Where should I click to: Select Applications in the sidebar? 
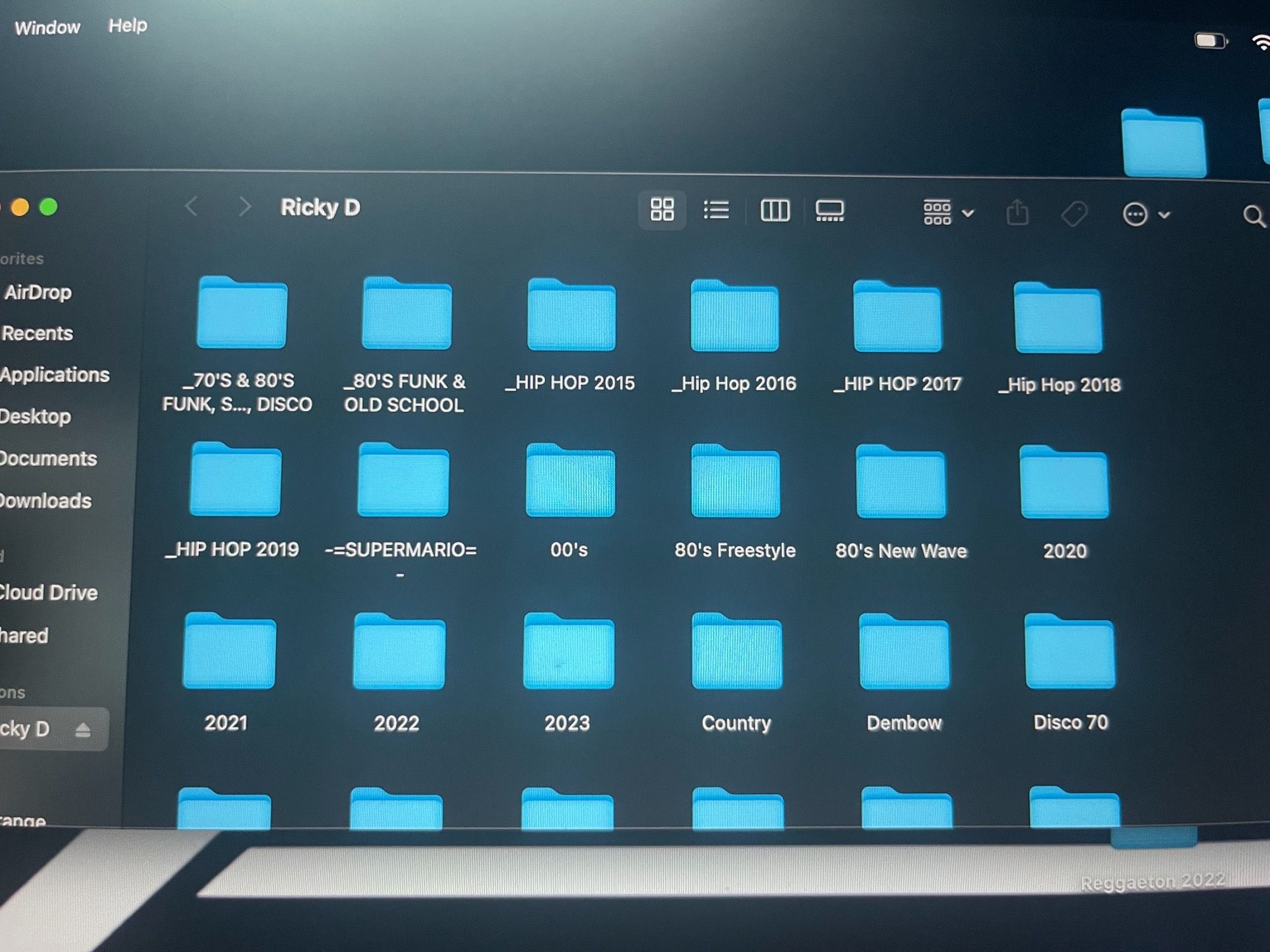point(54,375)
